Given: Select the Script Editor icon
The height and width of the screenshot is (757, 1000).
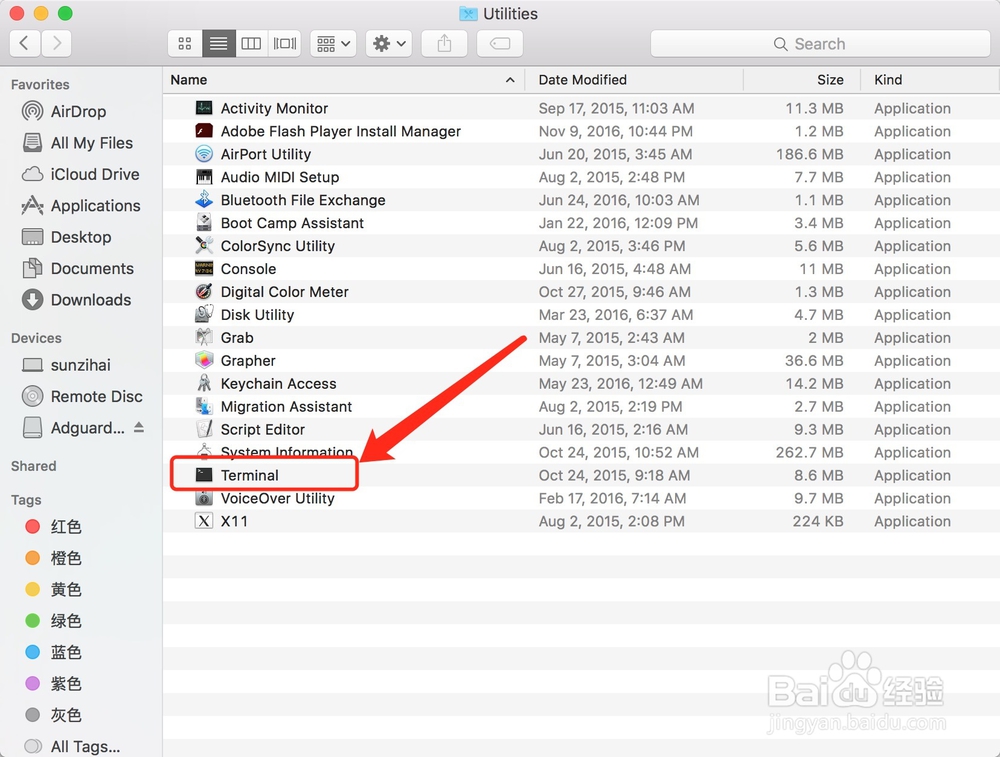Looking at the screenshot, I should tap(204, 429).
